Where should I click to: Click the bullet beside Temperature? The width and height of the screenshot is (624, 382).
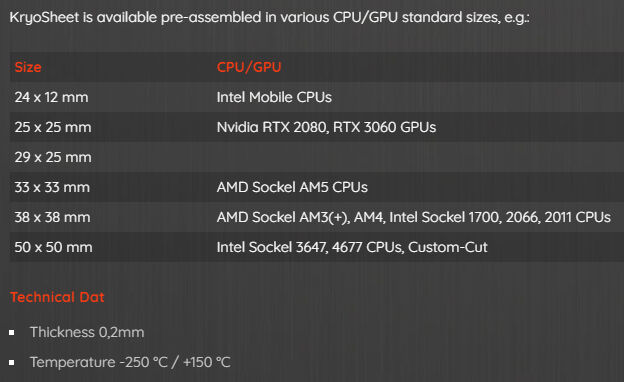[x=12, y=363]
